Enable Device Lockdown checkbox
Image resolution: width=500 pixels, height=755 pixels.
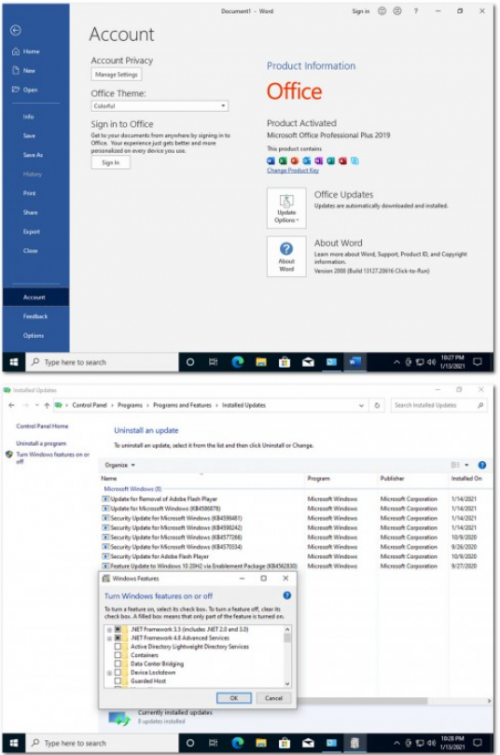point(118,673)
